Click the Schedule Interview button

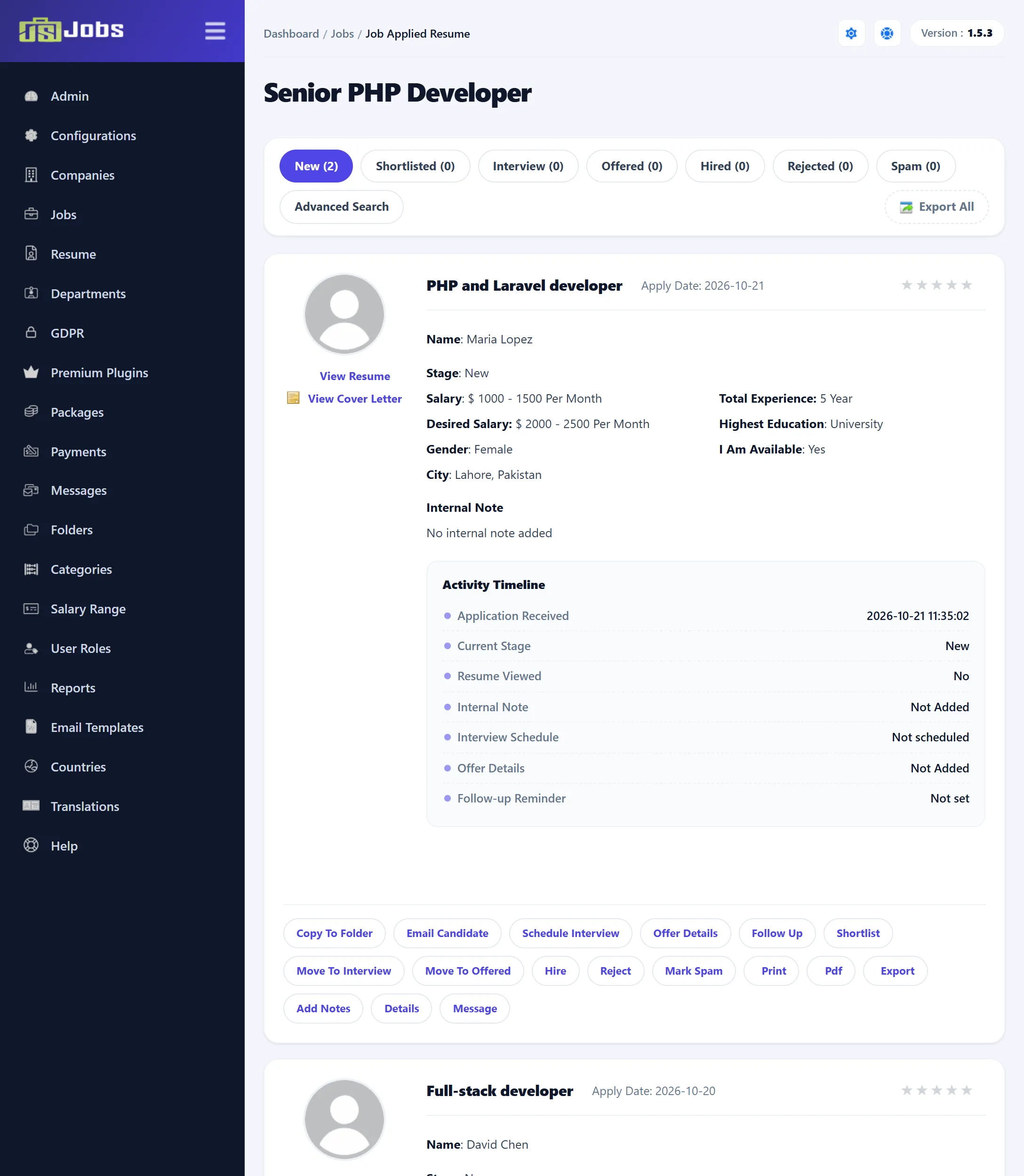coord(570,933)
